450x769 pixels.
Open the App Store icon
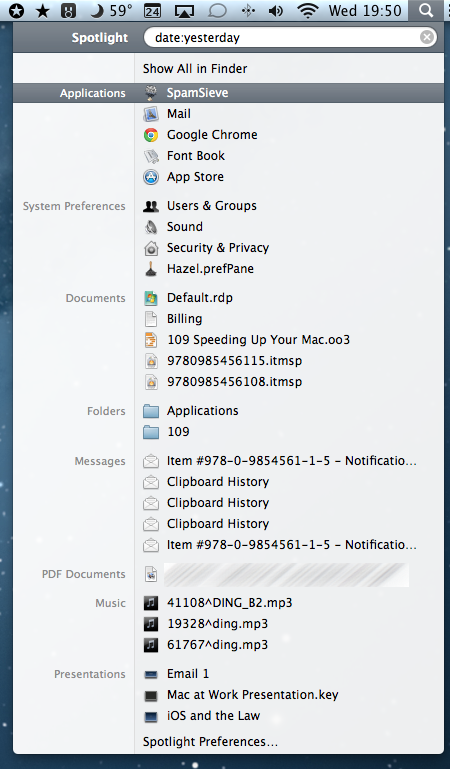point(151,177)
